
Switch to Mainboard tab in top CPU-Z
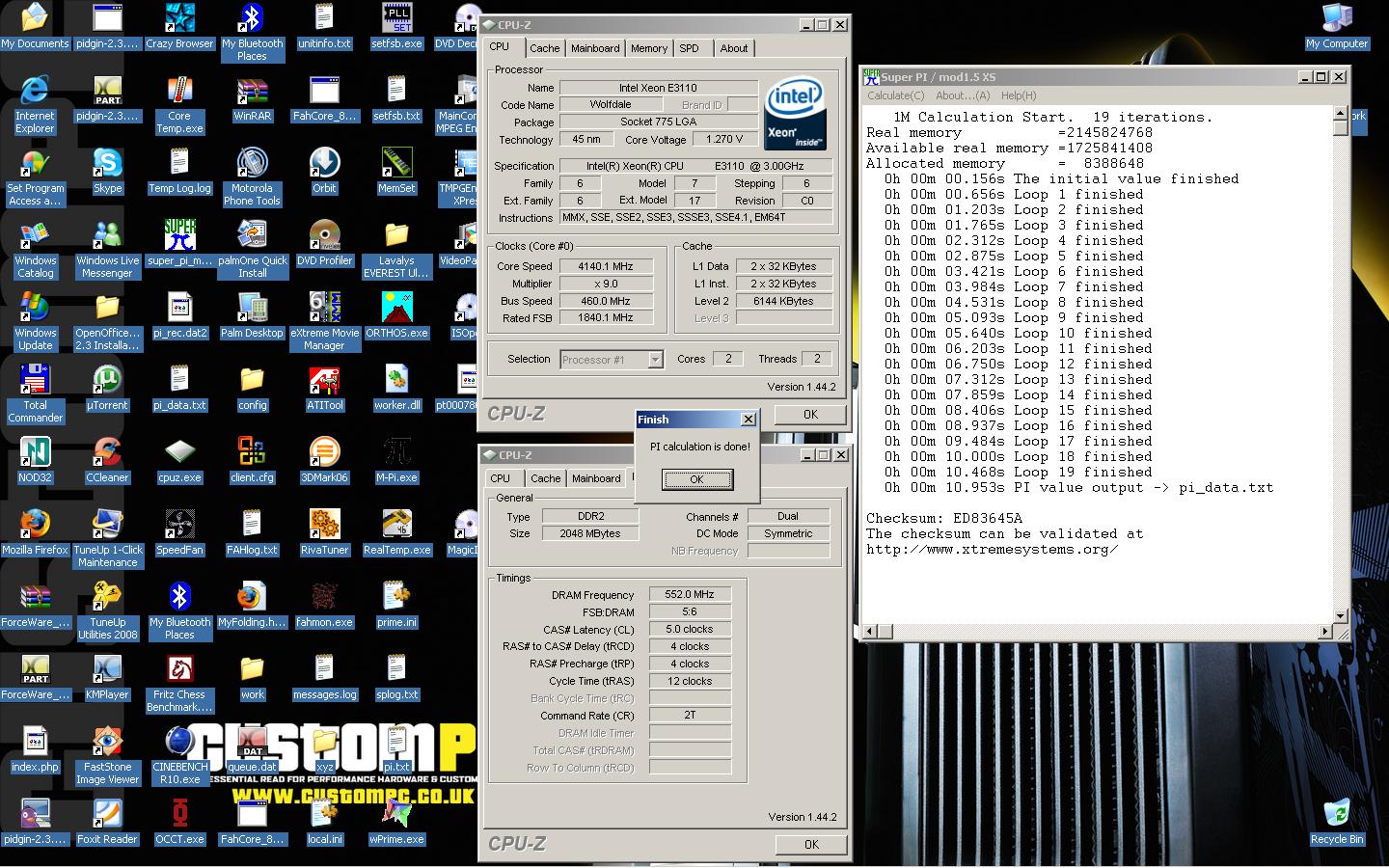click(595, 48)
